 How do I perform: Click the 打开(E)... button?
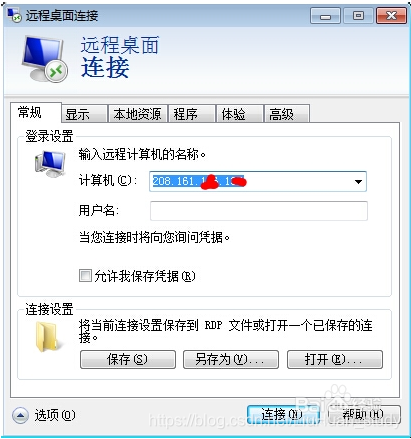pos(335,359)
